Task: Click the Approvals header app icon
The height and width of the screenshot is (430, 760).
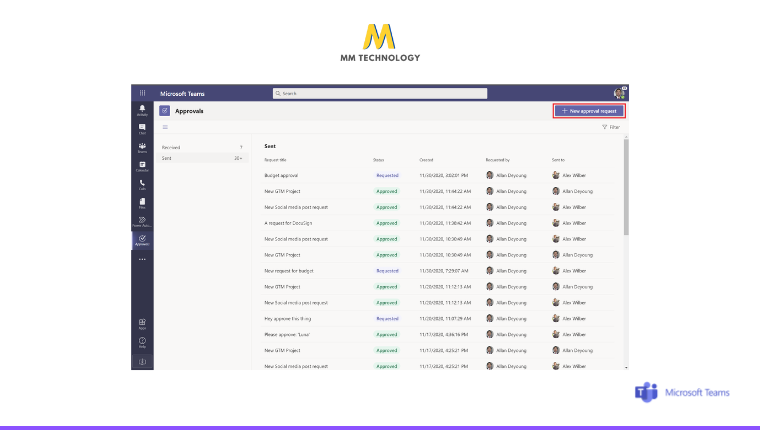Action: (165, 111)
